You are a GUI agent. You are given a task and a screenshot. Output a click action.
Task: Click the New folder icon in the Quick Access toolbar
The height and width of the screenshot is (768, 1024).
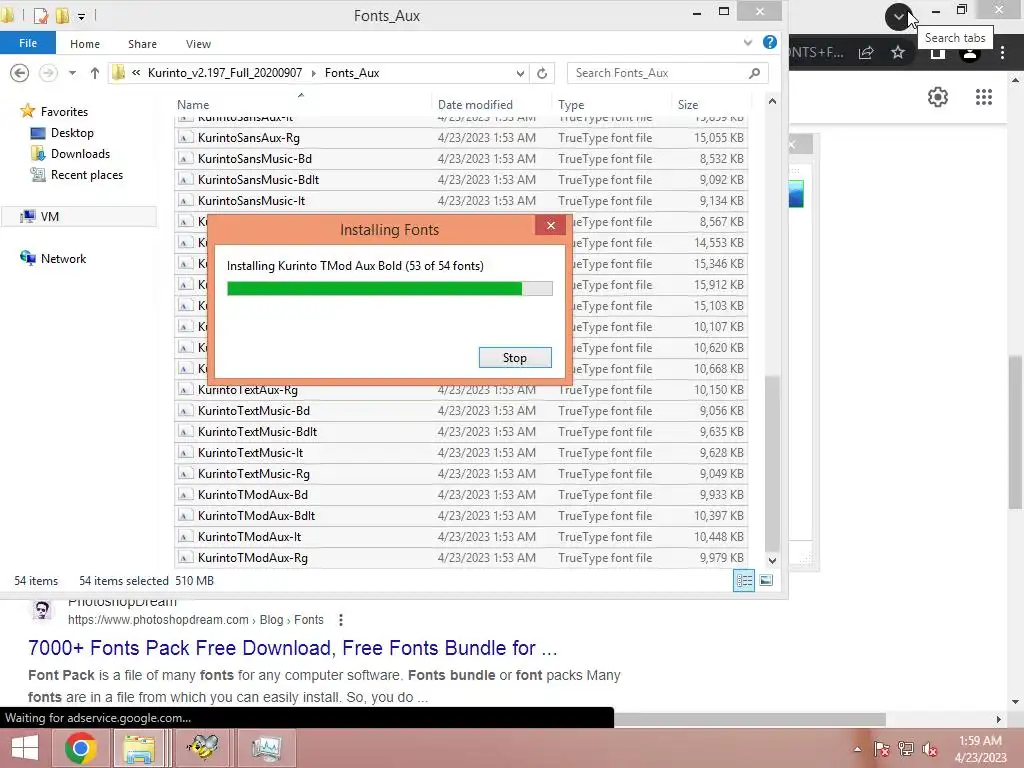tap(62, 14)
